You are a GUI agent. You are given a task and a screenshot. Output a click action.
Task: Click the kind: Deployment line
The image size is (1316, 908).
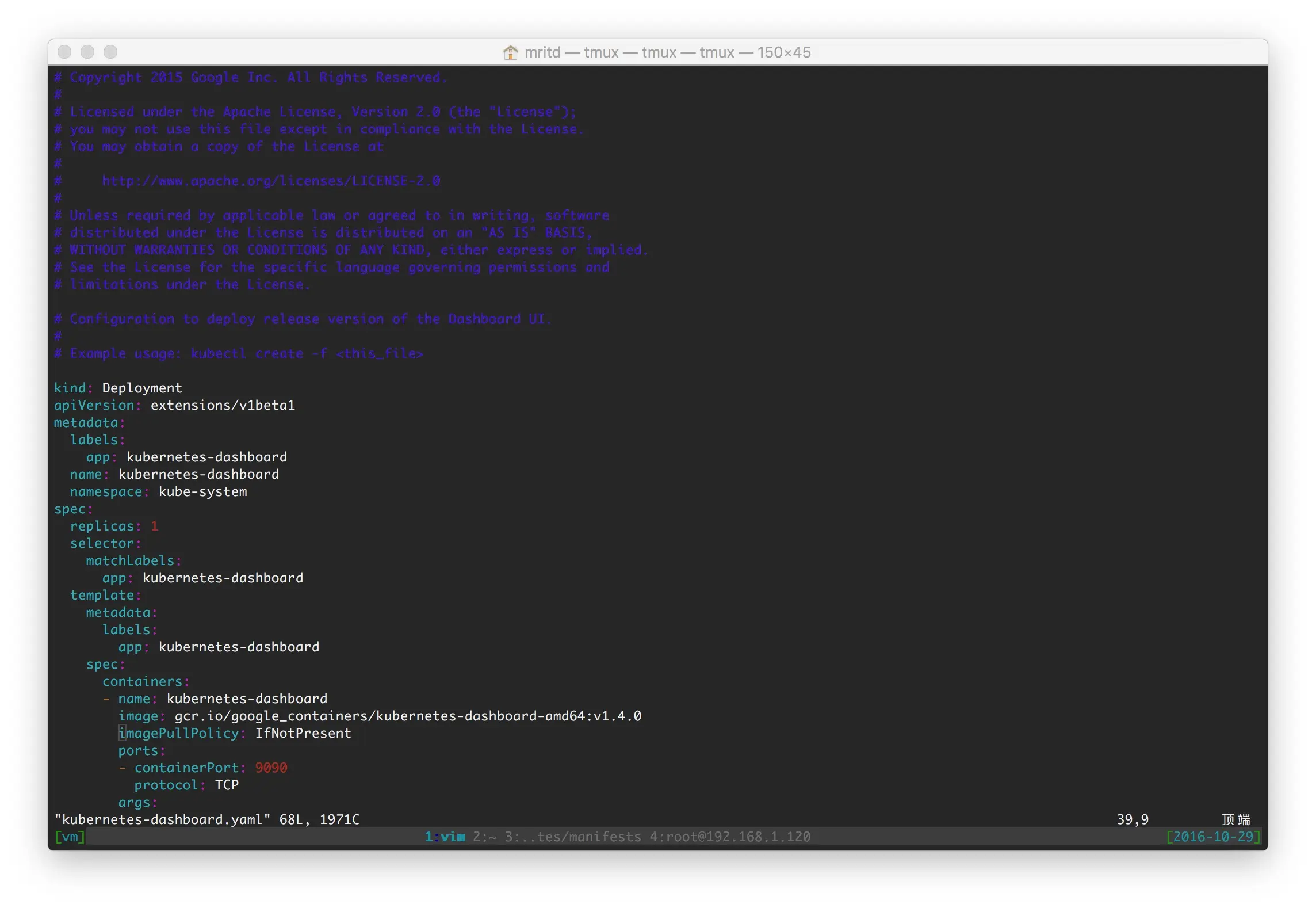[x=118, y=388]
